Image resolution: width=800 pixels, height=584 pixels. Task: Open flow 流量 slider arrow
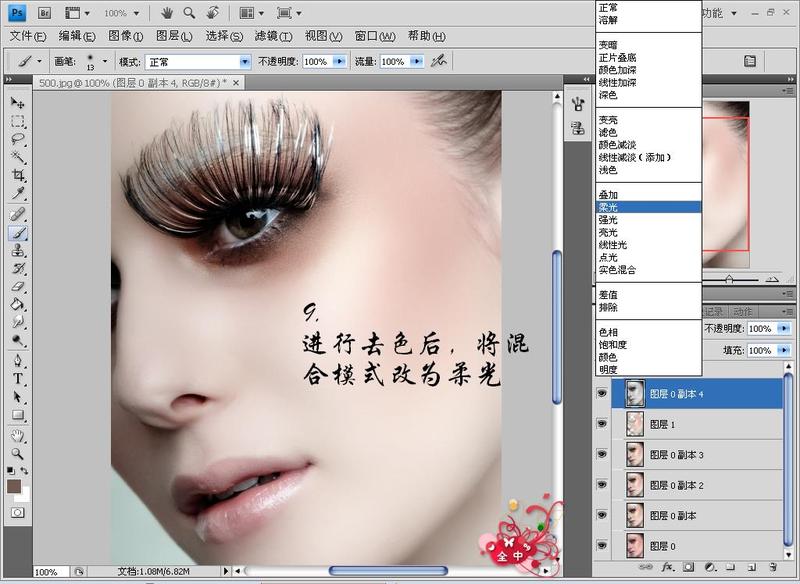(x=417, y=62)
